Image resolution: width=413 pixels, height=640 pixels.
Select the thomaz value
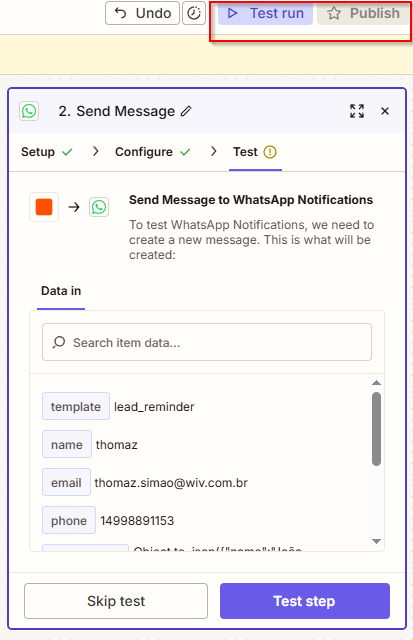click(x=117, y=444)
